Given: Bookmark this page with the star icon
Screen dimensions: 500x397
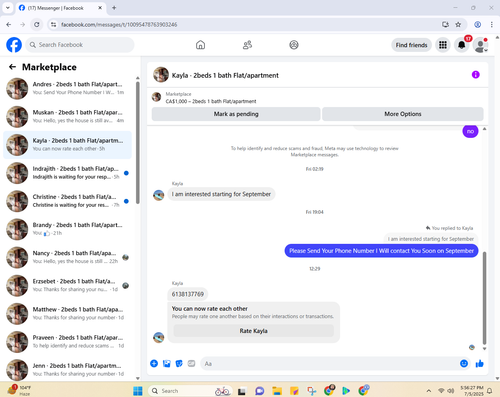Looking at the screenshot, I should click(458, 24).
